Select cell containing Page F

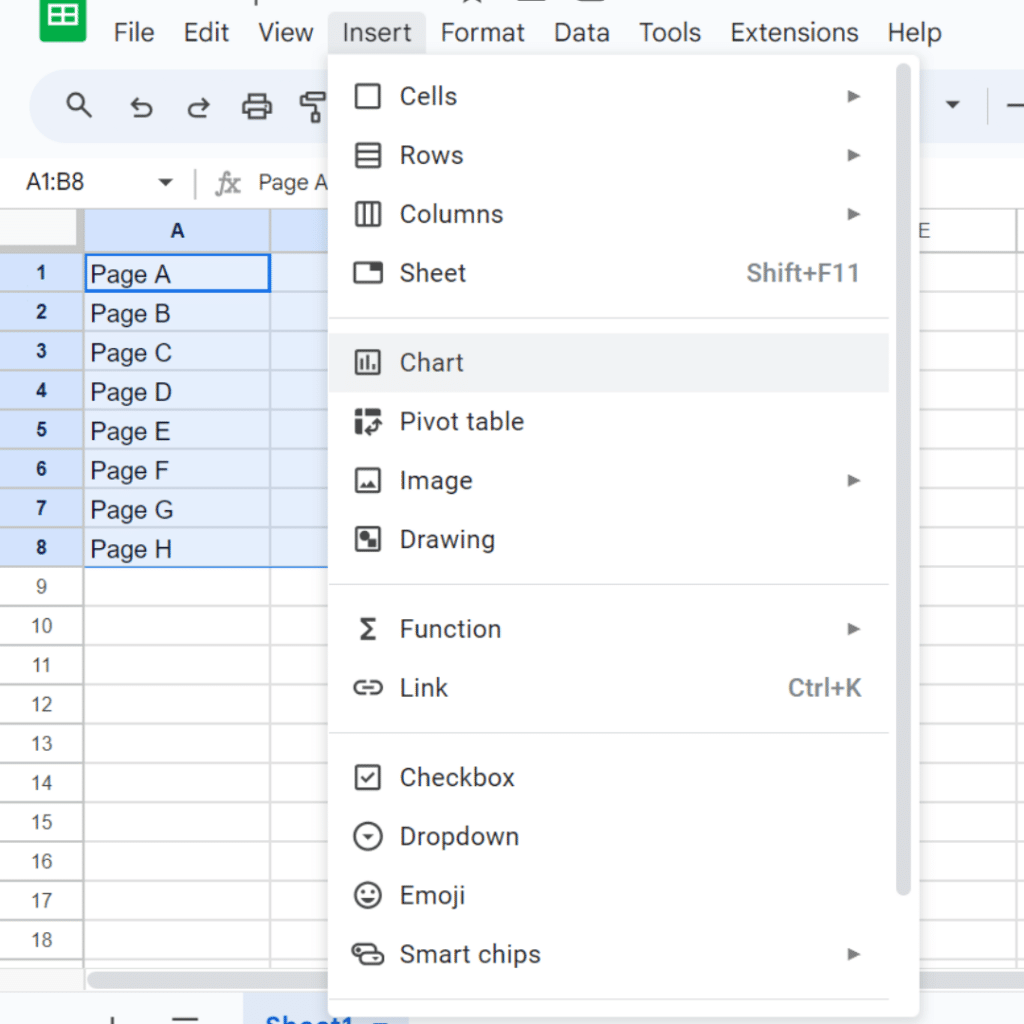pyautogui.click(x=177, y=469)
